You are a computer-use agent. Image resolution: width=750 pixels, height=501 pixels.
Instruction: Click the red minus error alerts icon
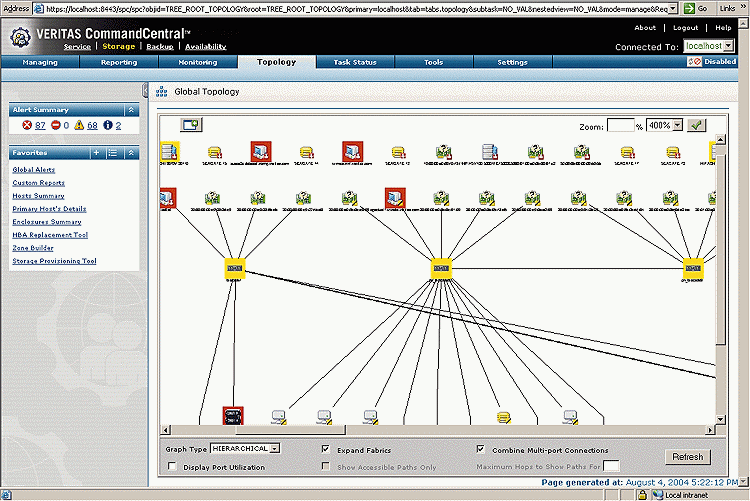tap(55, 125)
